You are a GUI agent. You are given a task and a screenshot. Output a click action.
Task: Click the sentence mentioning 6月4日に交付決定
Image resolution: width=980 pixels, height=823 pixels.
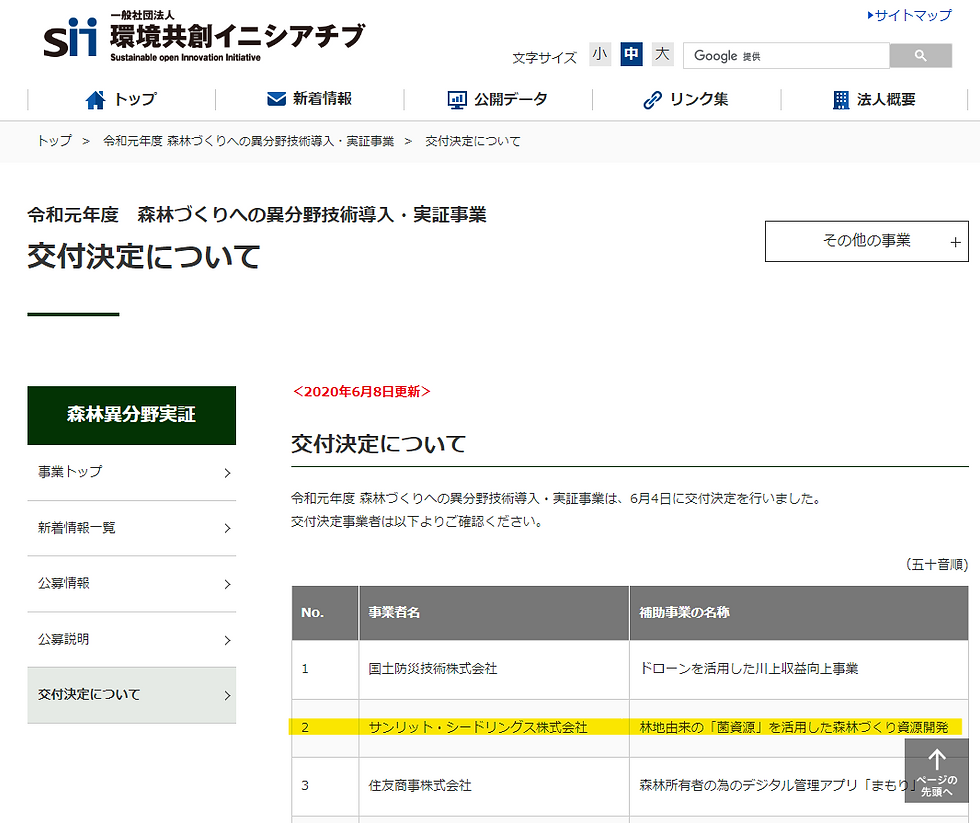point(556,499)
